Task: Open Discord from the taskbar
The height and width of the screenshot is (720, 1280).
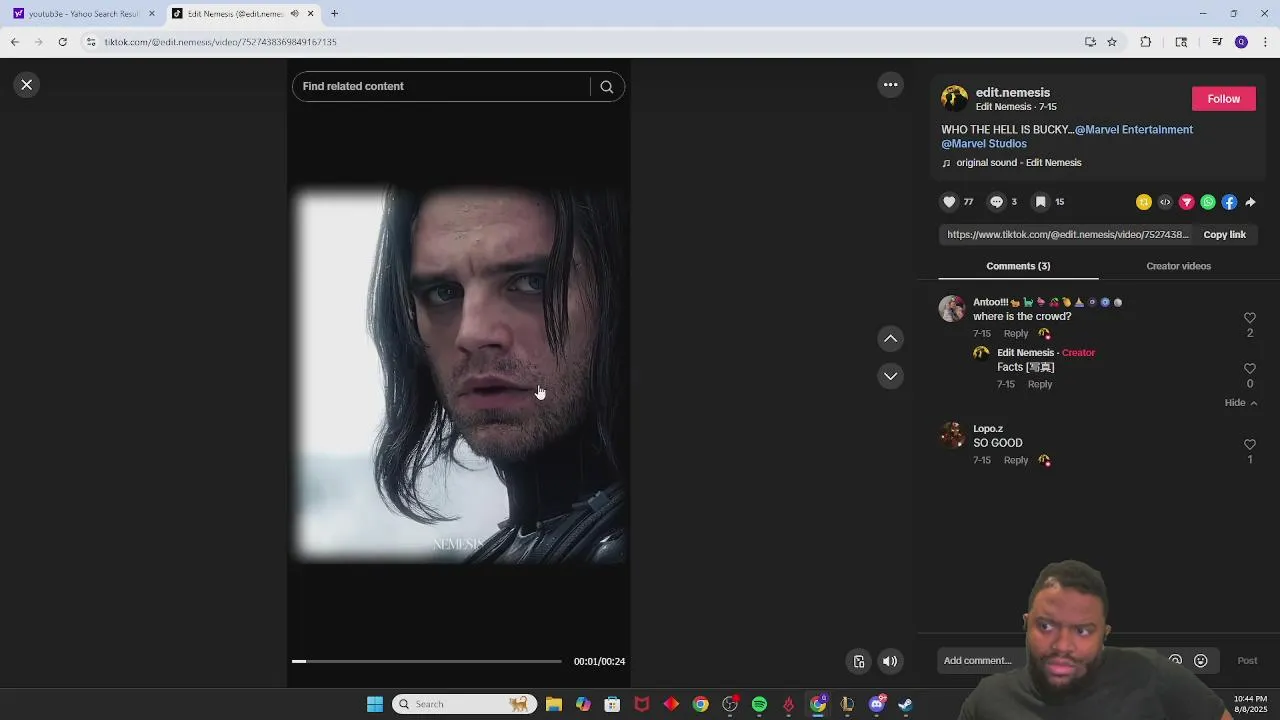Action: click(877, 705)
